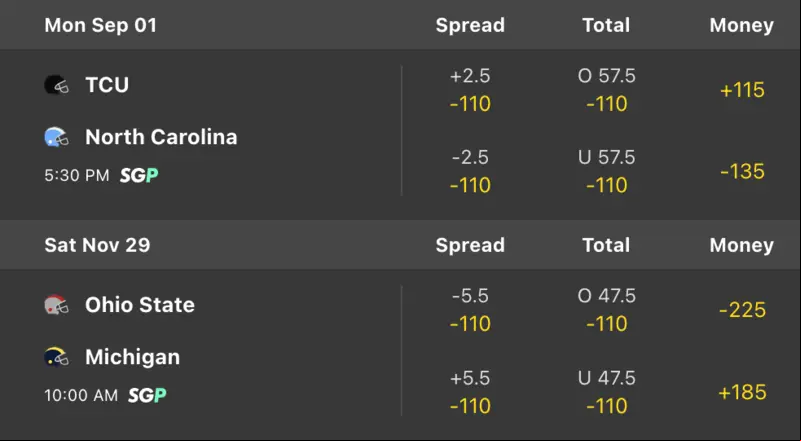Select TCU +2.5 spread bet
Screen dimensions: 801x441
click(x=470, y=90)
